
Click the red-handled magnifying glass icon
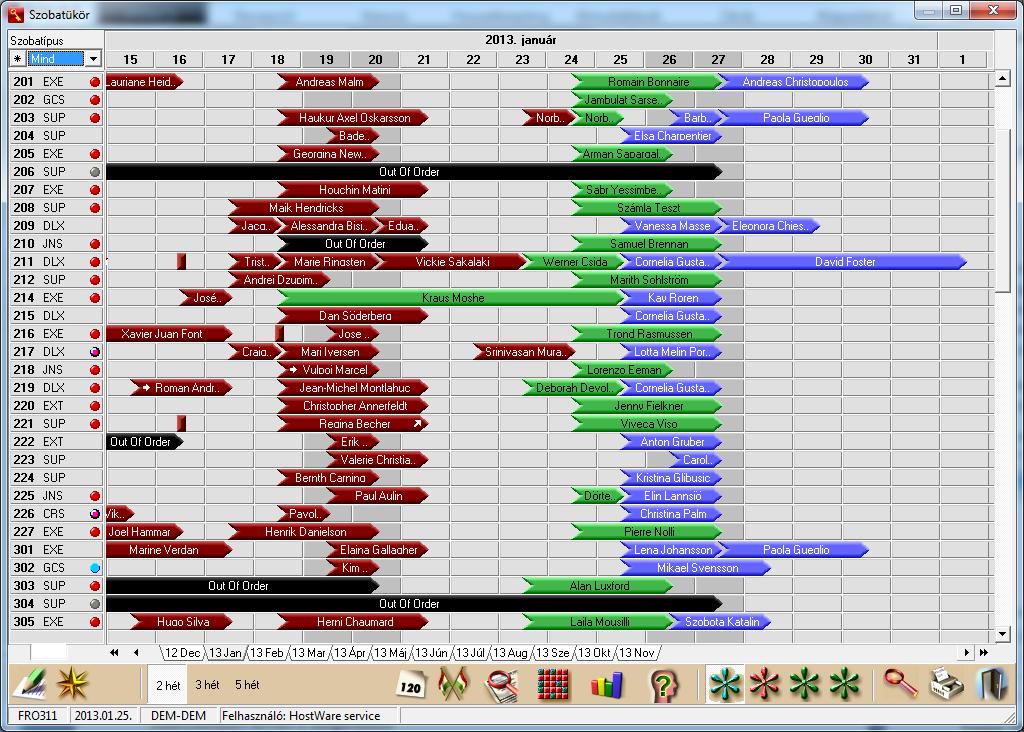(901, 684)
